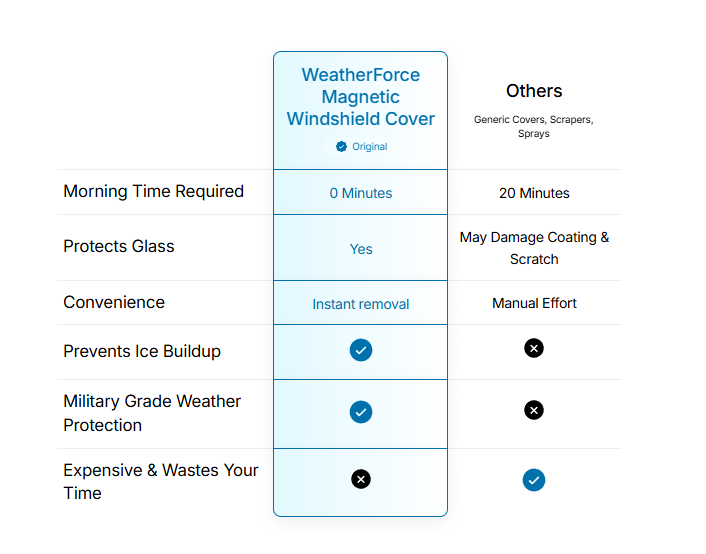Click the Yes cell for Protects Glass
The width and height of the screenshot is (706, 554).
click(361, 249)
